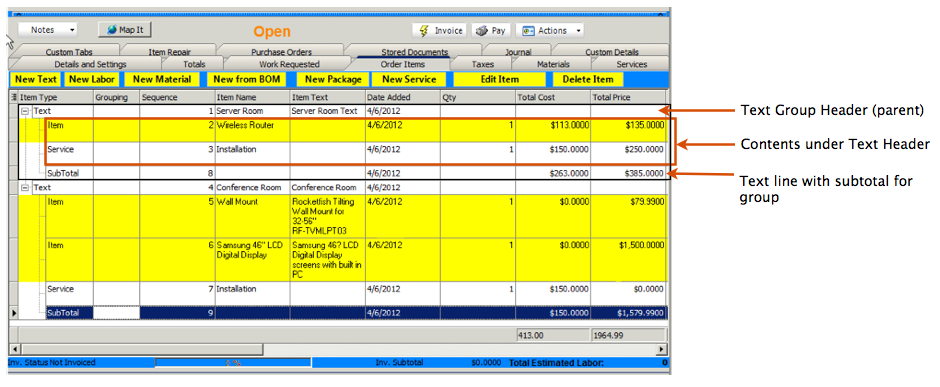
Task: Select the Wireless Router item row
Action: click(x=342, y=130)
